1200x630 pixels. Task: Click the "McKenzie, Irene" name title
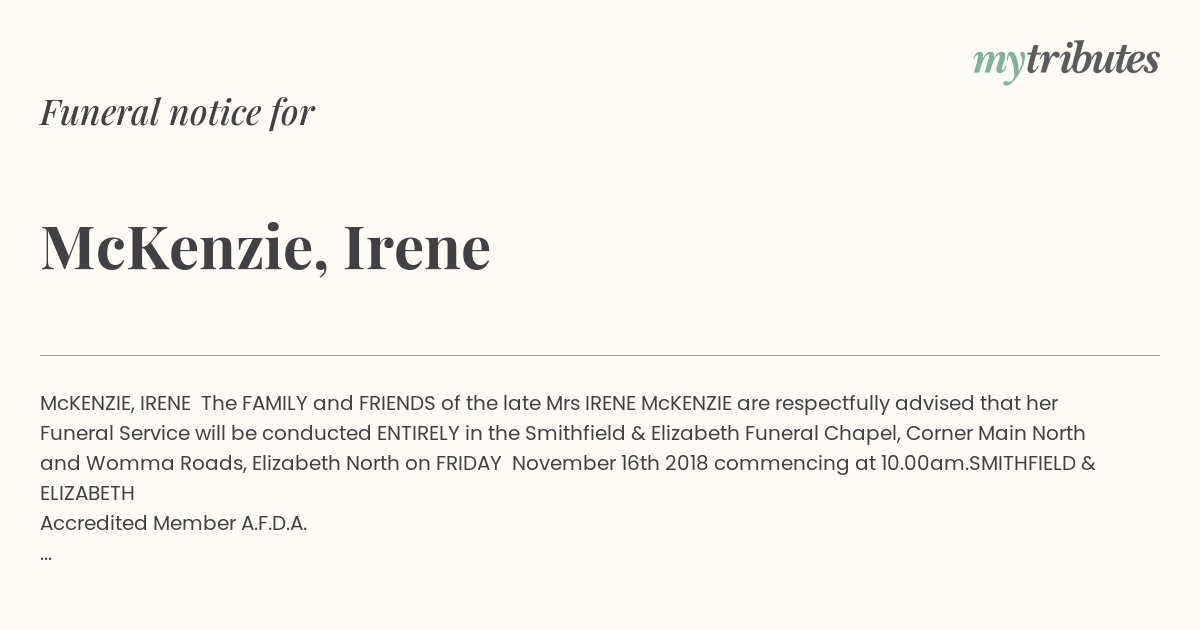pos(265,247)
